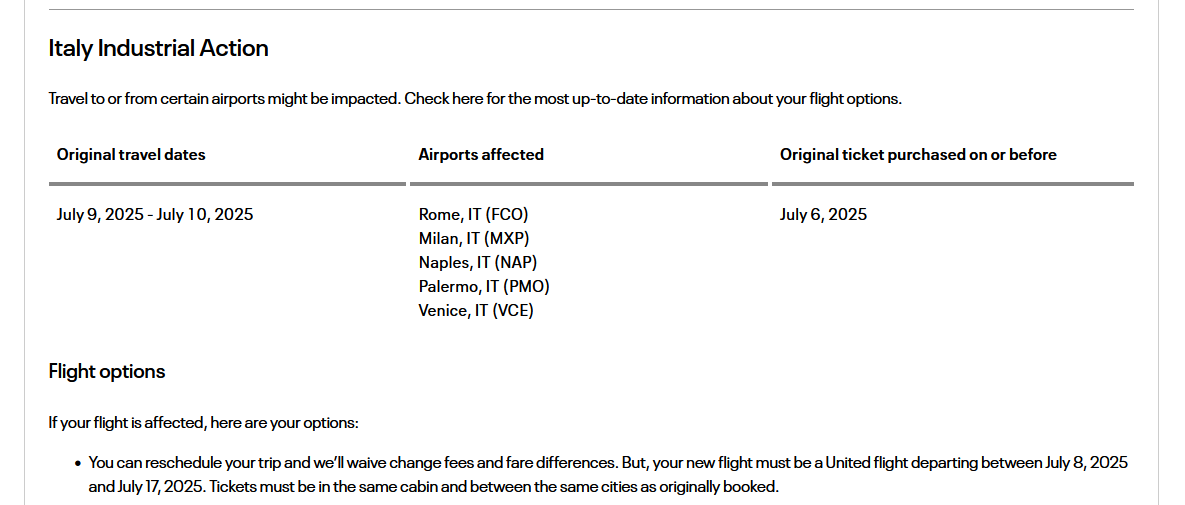Click the line starting 'and July 17, 2025'
1185x505 pixels.
point(433,487)
